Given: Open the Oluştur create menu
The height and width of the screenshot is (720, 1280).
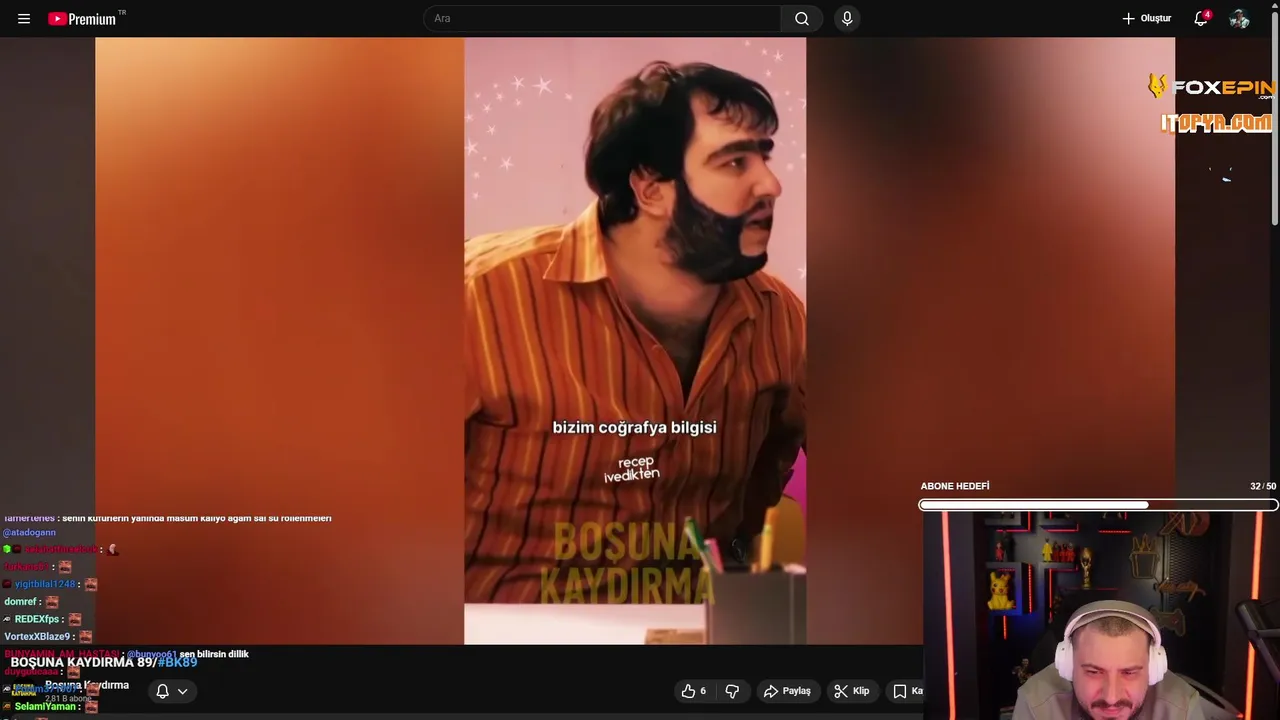Looking at the screenshot, I should click(1147, 19).
